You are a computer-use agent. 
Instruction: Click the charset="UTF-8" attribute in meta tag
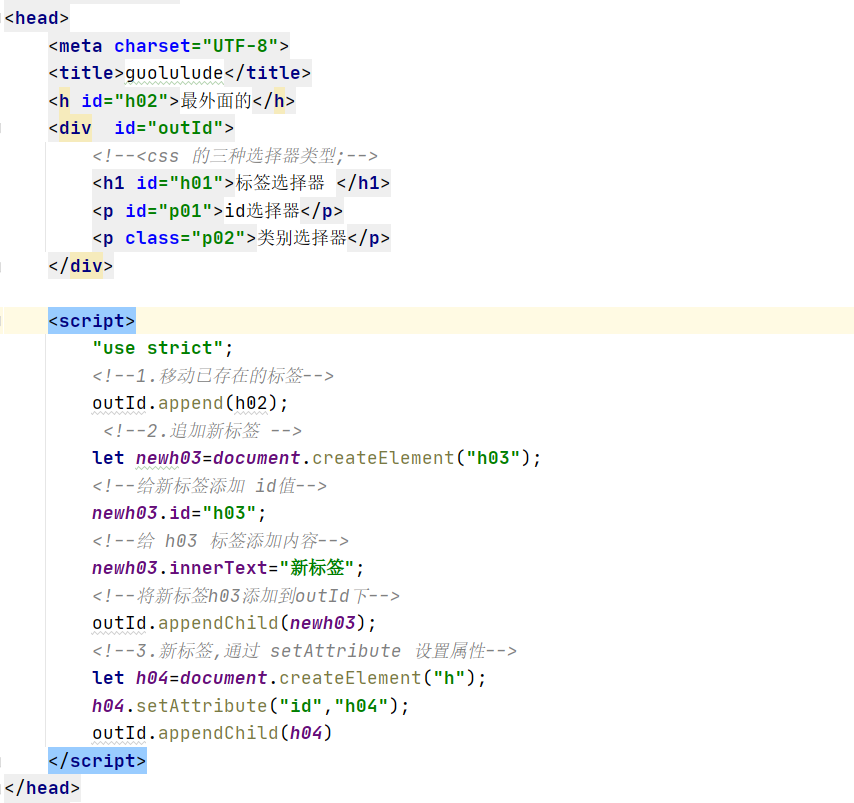click(196, 46)
